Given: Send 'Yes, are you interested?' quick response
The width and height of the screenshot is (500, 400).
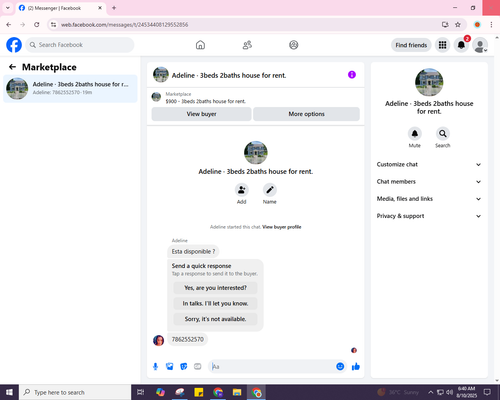Looking at the screenshot, I should 215,288.
